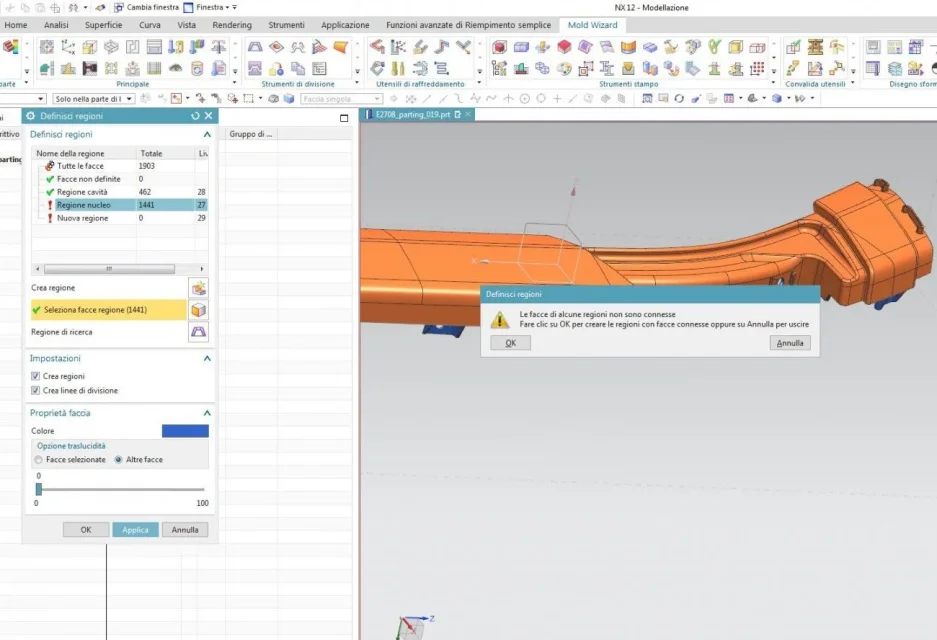Click the Seleziona facce regione cube icon
This screenshot has width=937, height=640.
tap(198, 310)
